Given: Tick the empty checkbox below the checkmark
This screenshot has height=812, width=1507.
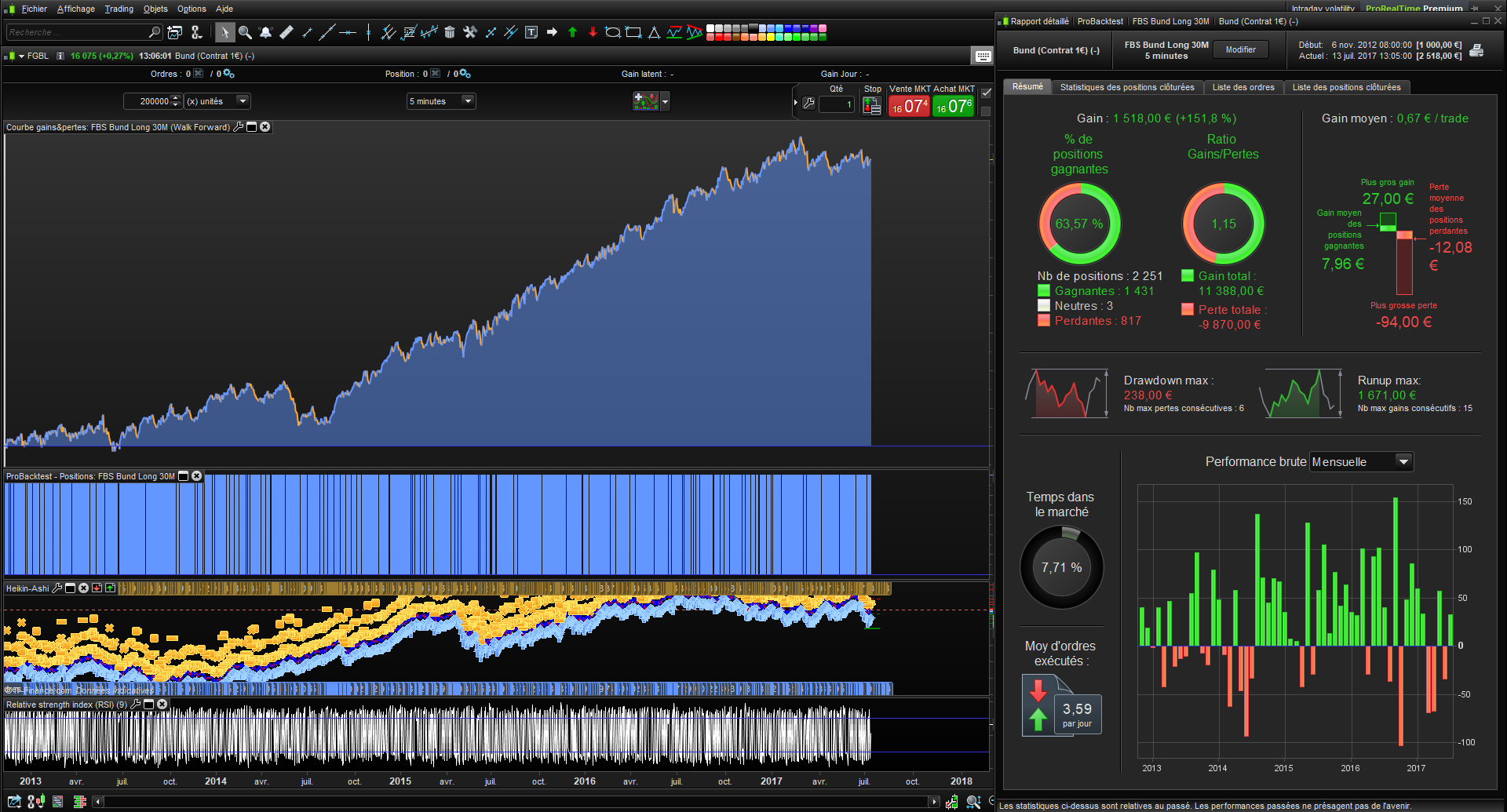Looking at the screenshot, I should [x=987, y=111].
